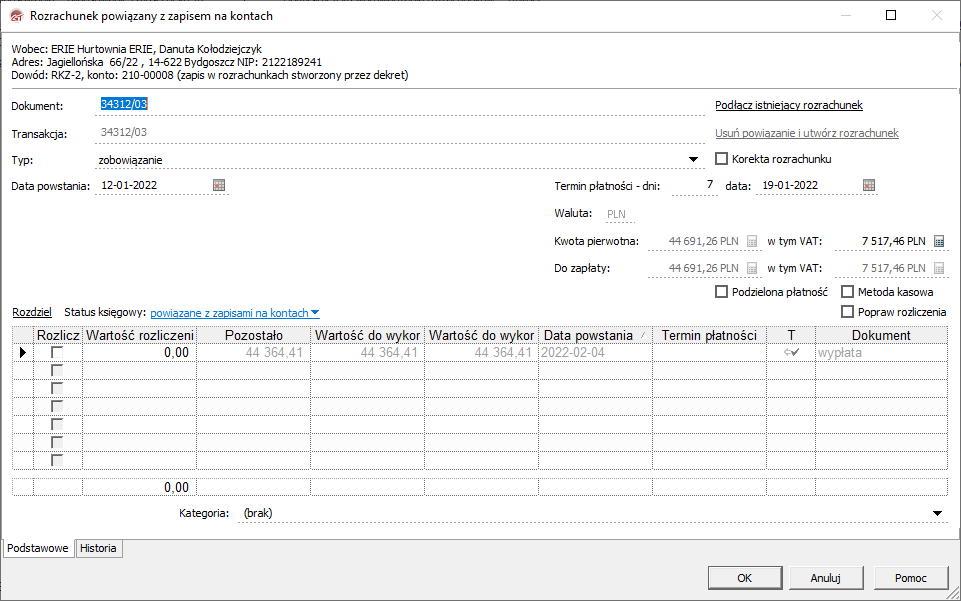The height and width of the screenshot is (601, 961).
Task: Click Rozdziel link
Action: coord(32,312)
